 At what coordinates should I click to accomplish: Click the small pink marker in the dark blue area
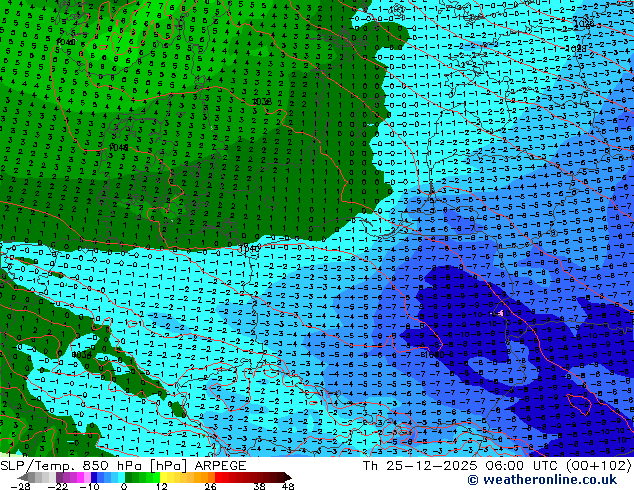(501, 313)
